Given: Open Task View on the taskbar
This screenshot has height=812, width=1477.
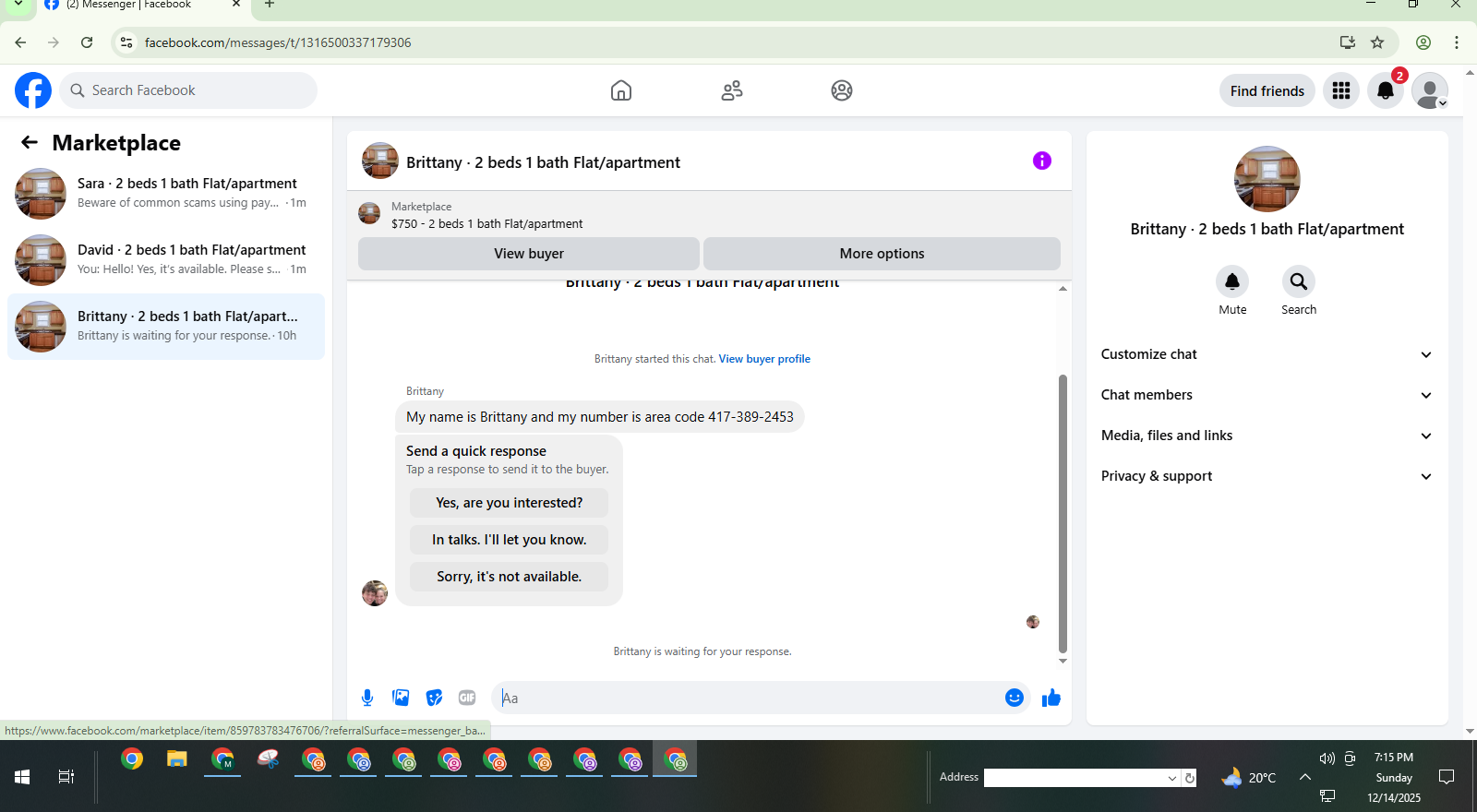Looking at the screenshot, I should (x=66, y=777).
